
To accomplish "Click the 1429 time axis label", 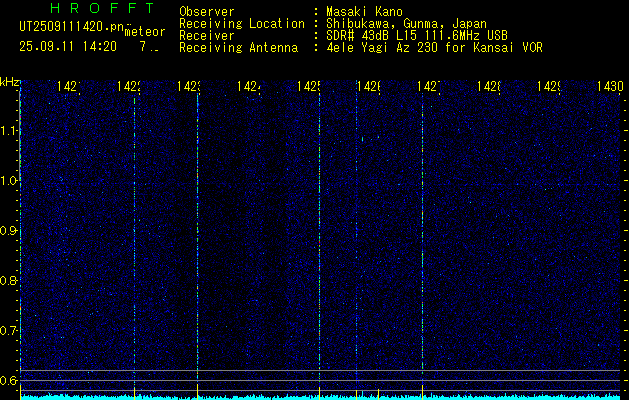I will click(x=548, y=86).
